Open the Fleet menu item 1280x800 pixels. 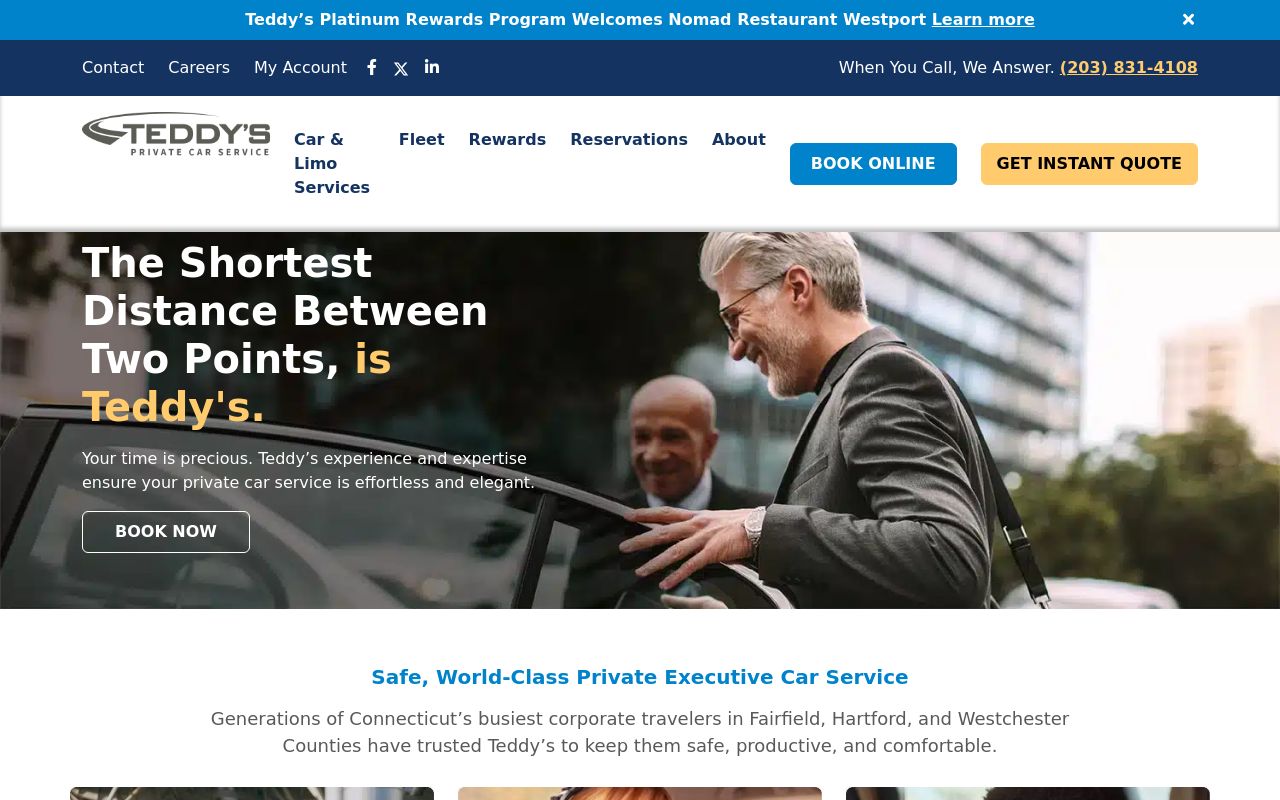tap(422, 139)
